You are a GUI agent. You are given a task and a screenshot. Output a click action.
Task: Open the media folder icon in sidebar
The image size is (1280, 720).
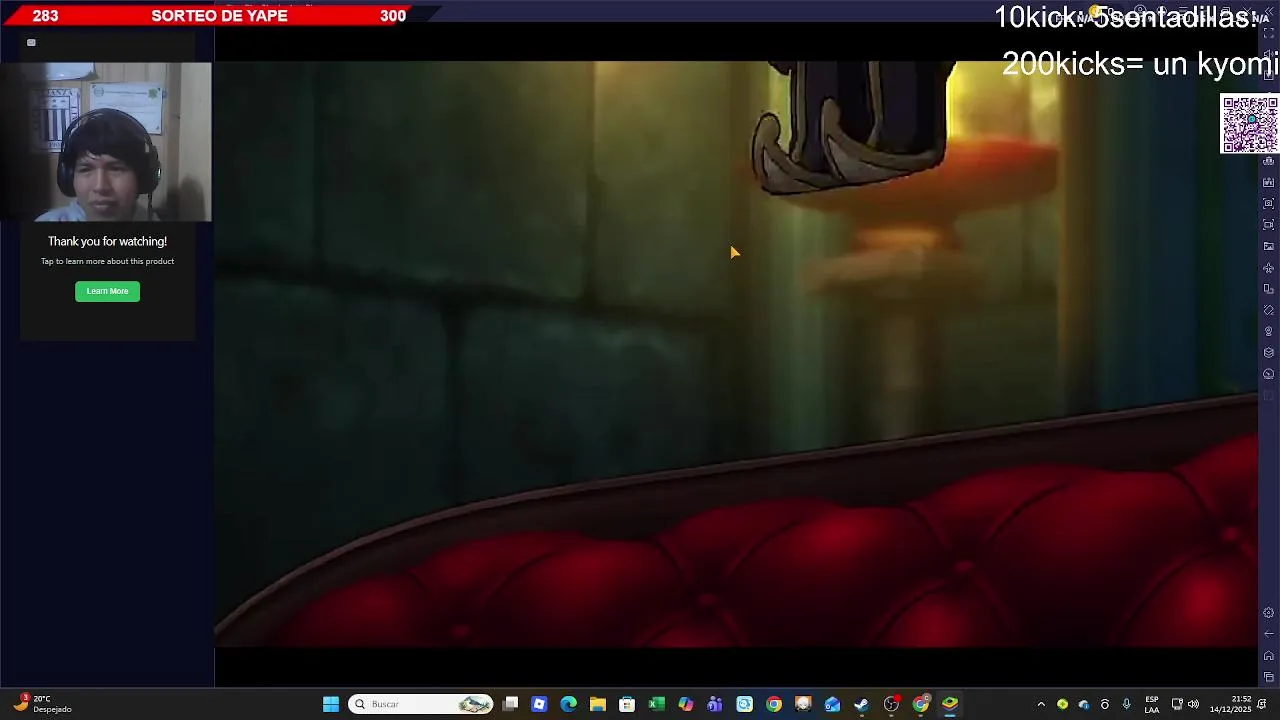coord(1269,246)
